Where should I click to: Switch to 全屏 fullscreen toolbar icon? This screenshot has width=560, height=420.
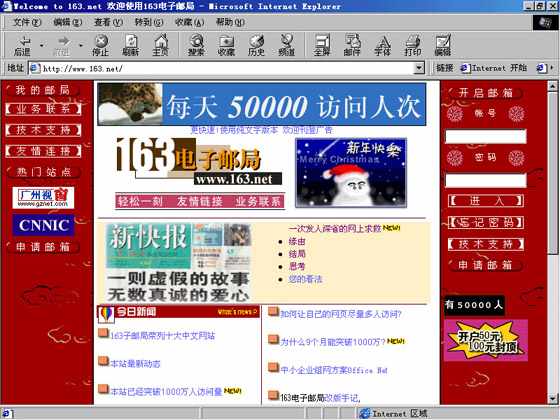pyautogui.click(x=322, y=45)
